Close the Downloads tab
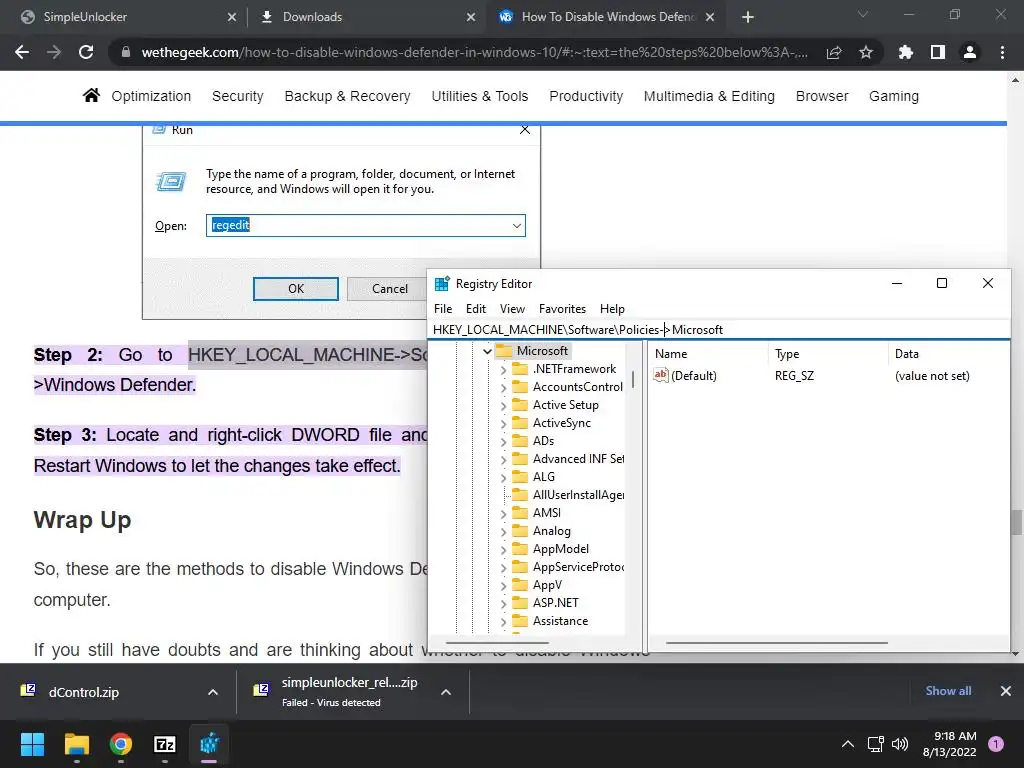This screenshot has width=1024, height=768. (471, 17)
